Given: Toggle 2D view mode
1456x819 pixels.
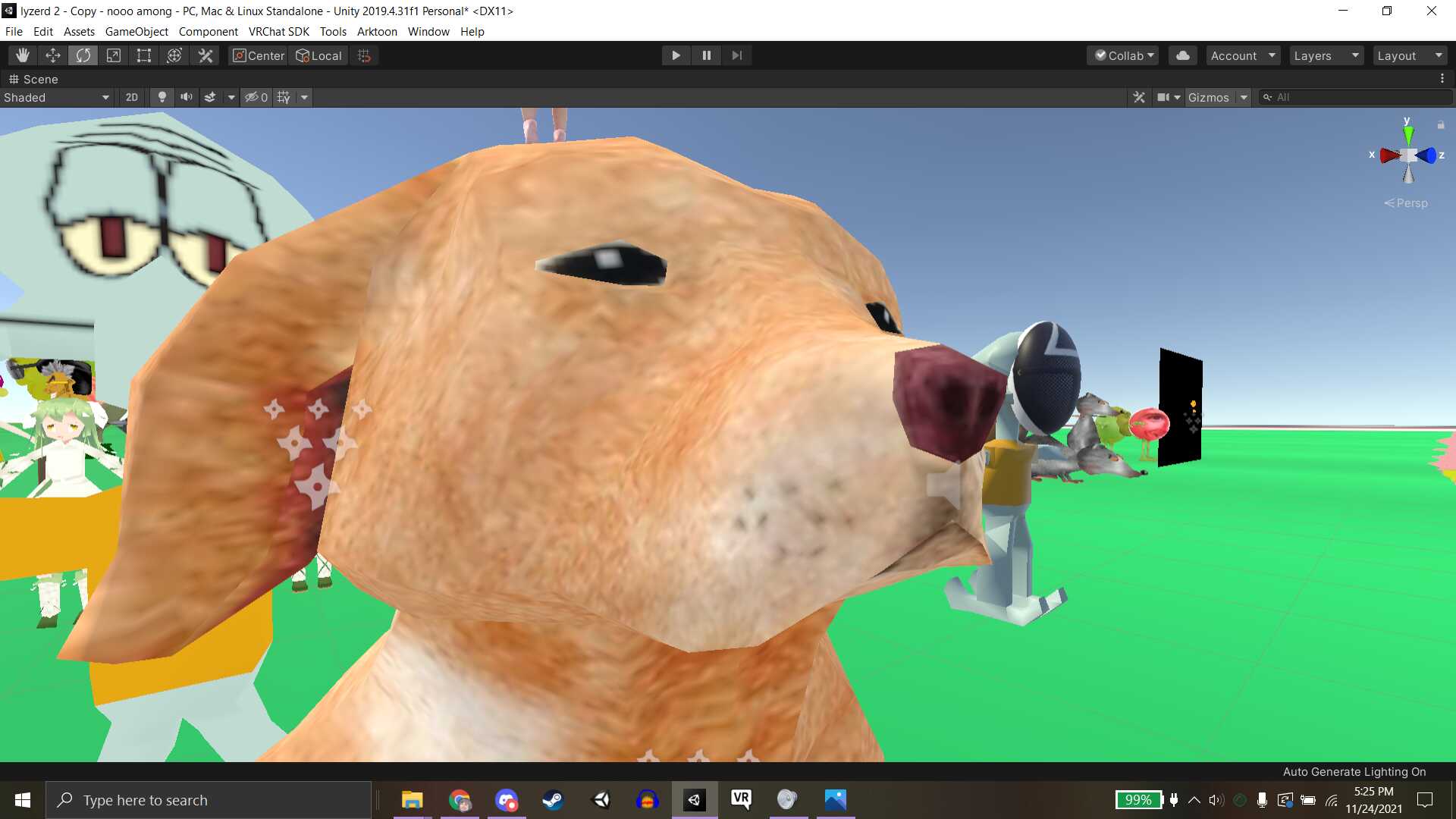Looking at the screenshot, I should [132, 97].
